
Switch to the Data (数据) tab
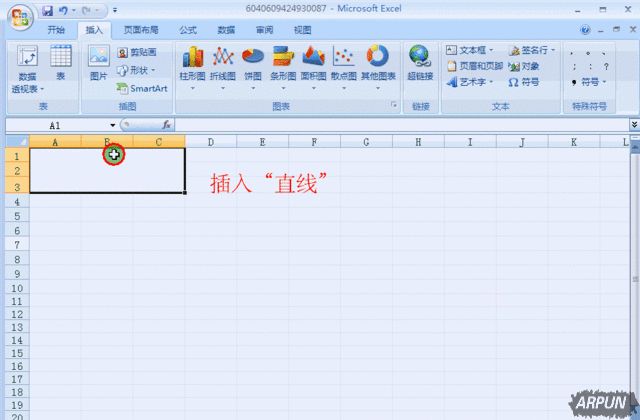[226, 30]
